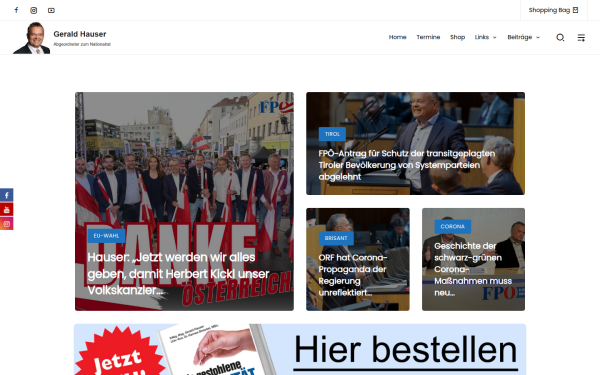
Task: Open the hamburger side menu icon
Action: click(581, 37)
